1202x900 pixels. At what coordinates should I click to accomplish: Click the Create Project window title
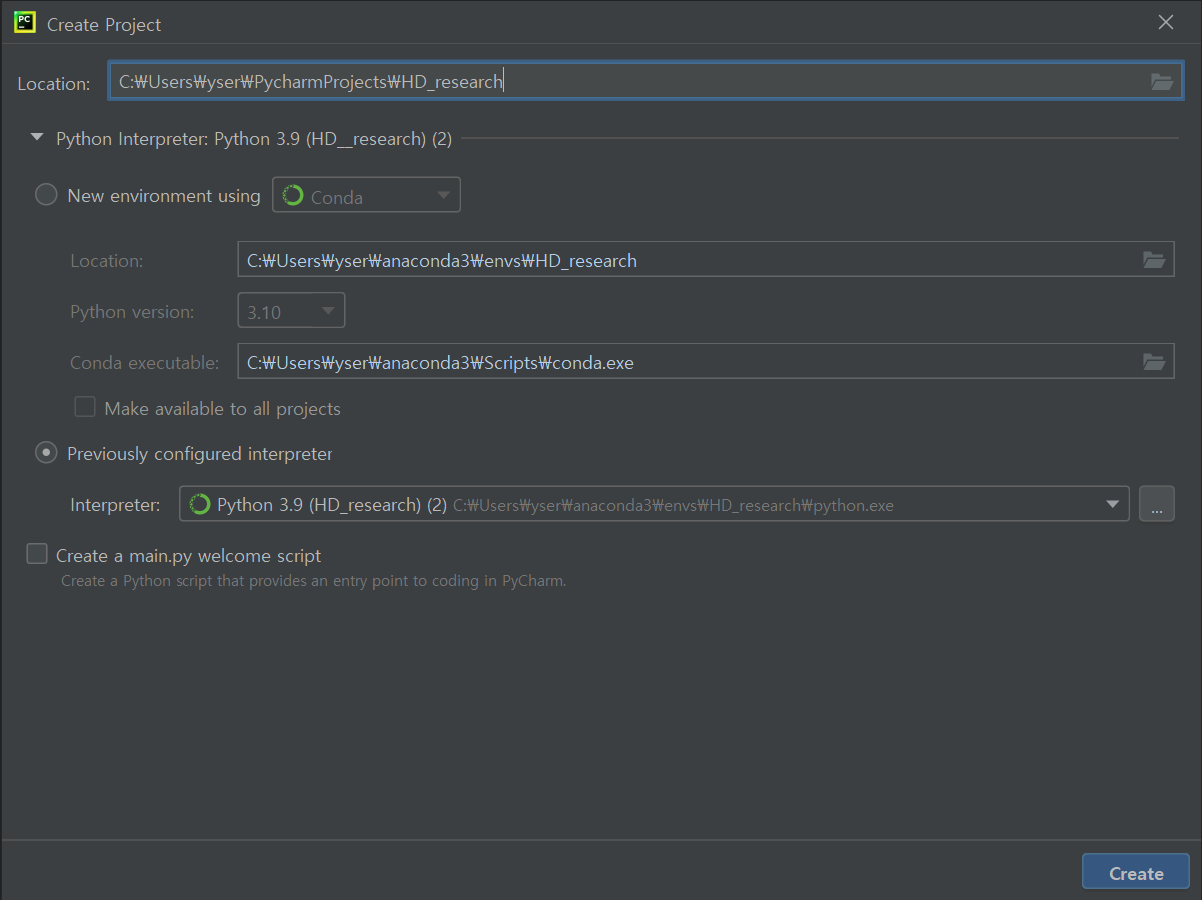pyautogui.click(x=104, y=24)
